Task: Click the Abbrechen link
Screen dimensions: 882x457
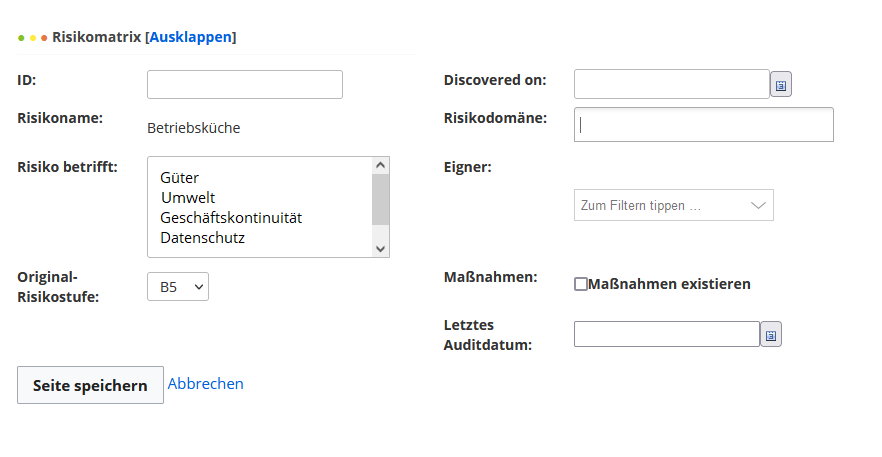Action: point(205,384)
